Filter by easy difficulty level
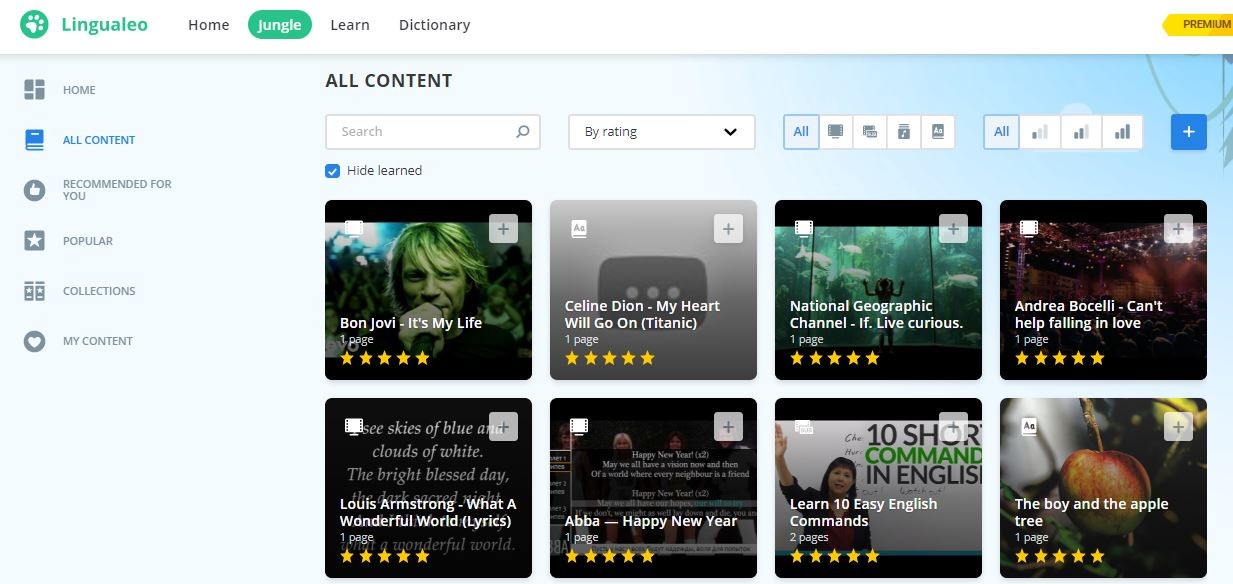The width and height of the screenshot is (1233, 584). click(x=1040, y=131)
